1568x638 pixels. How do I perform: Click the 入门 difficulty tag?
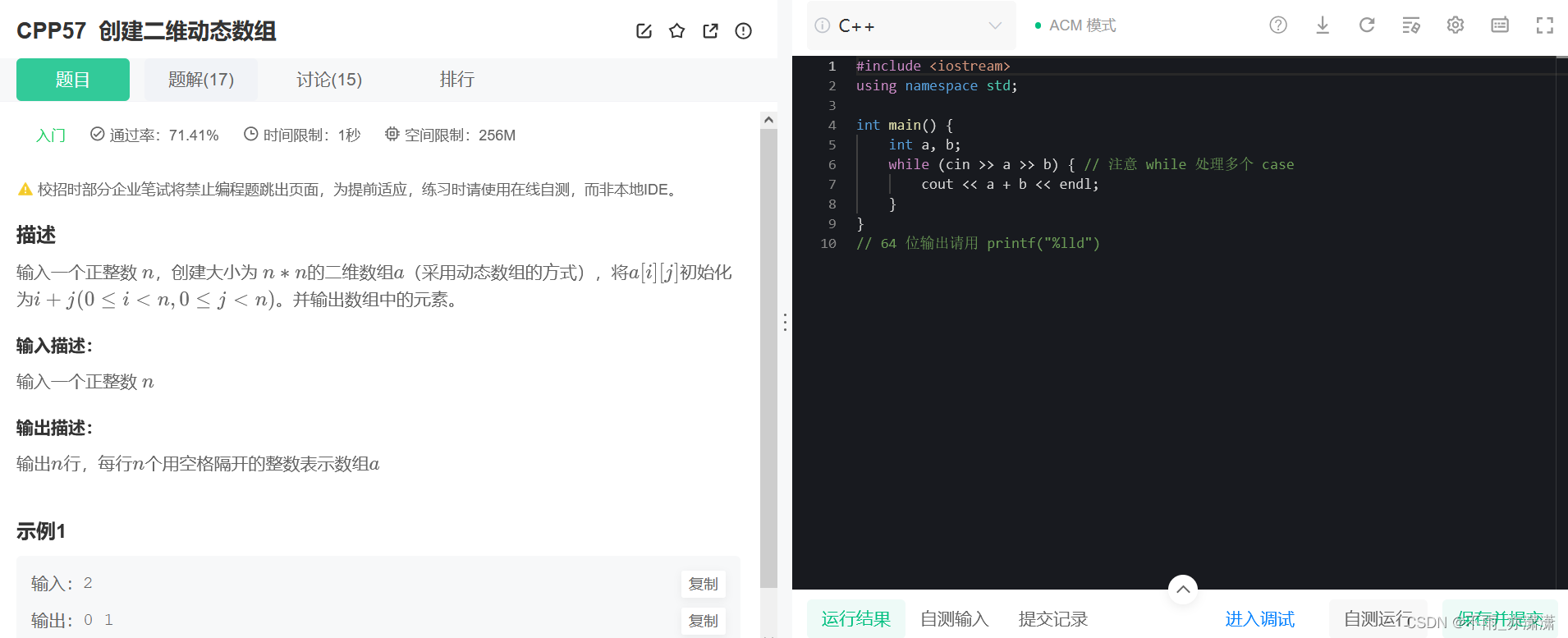(x=50, y=135)
